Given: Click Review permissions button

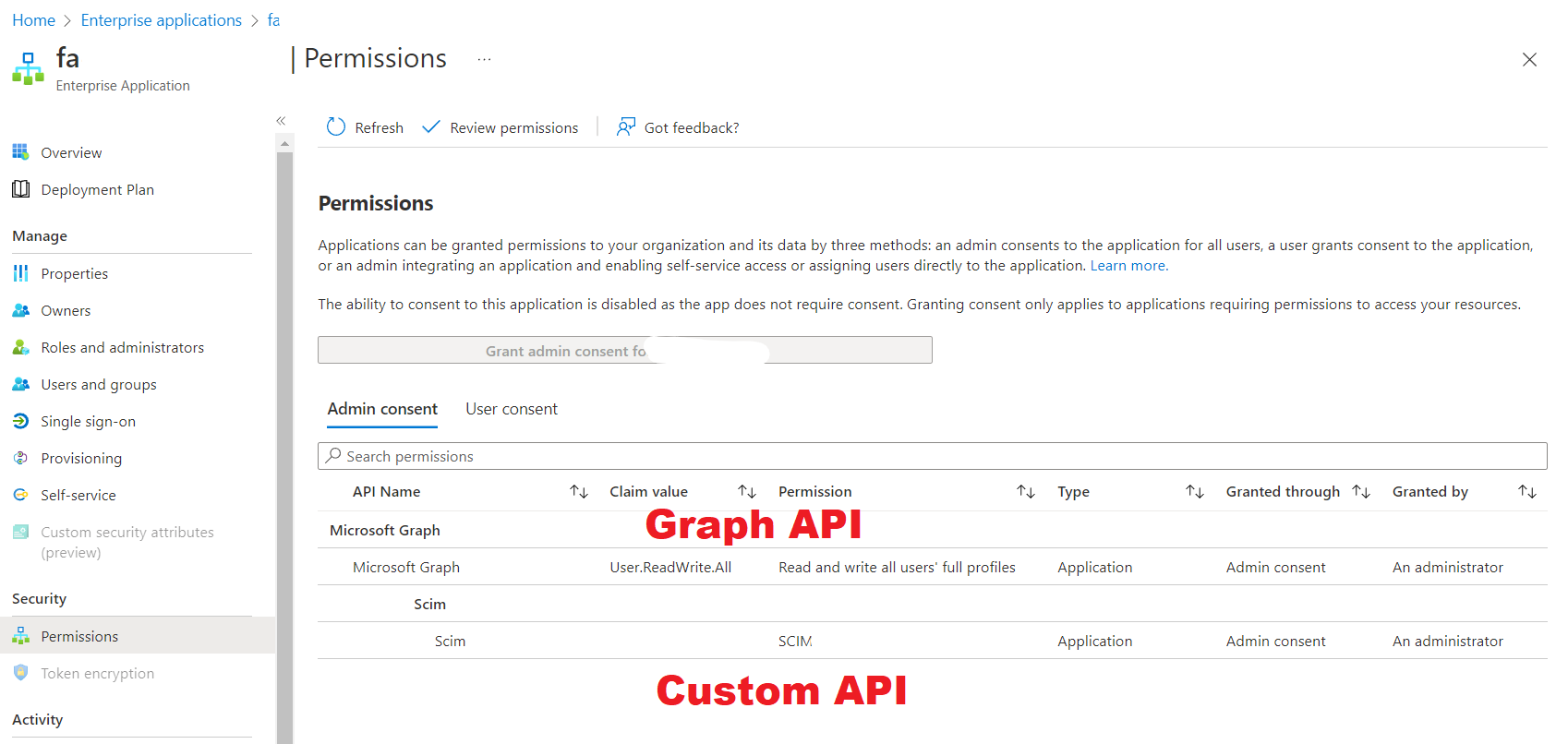Looking at the screenshot, I should pyautogui.click(x=500, y=127).
